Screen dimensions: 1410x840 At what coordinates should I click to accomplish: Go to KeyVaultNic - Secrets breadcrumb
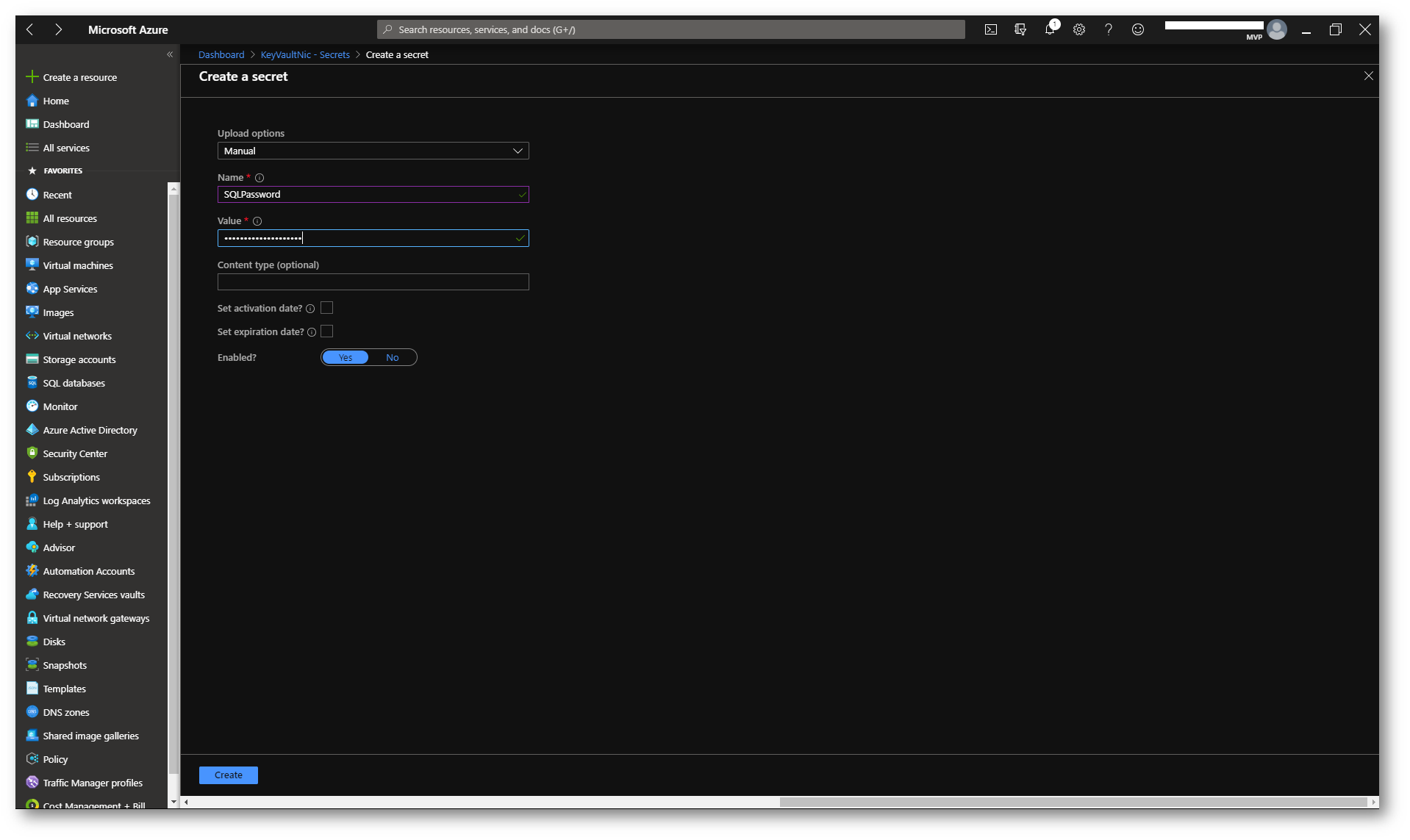tap(305, 55)
